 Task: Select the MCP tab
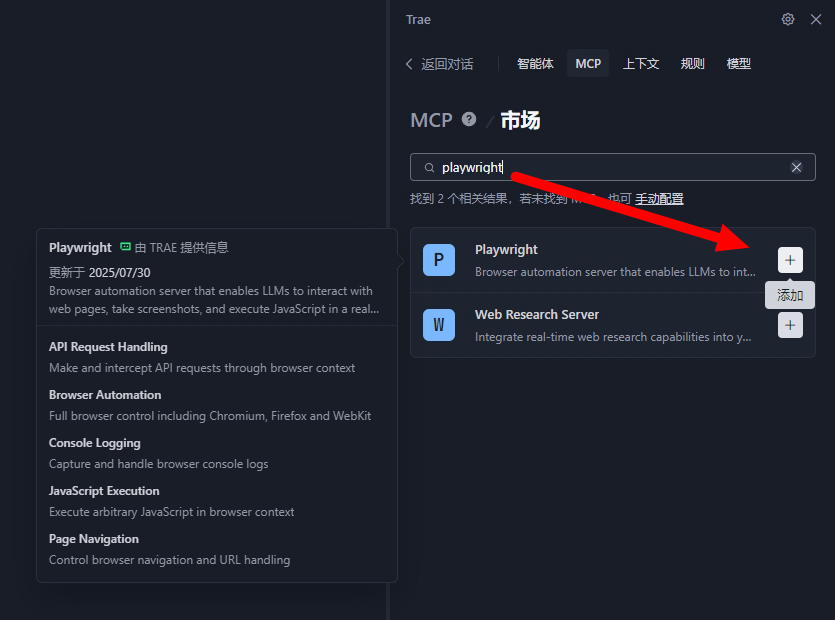(x=588, y=64)
